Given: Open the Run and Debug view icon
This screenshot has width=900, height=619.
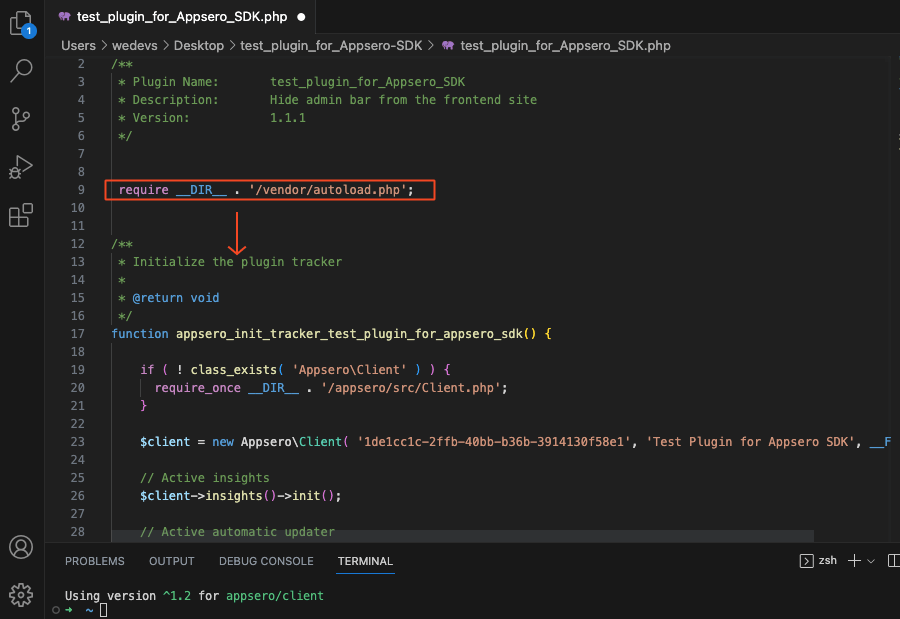Looking at the screenshot, I should (x=21, y=167).
